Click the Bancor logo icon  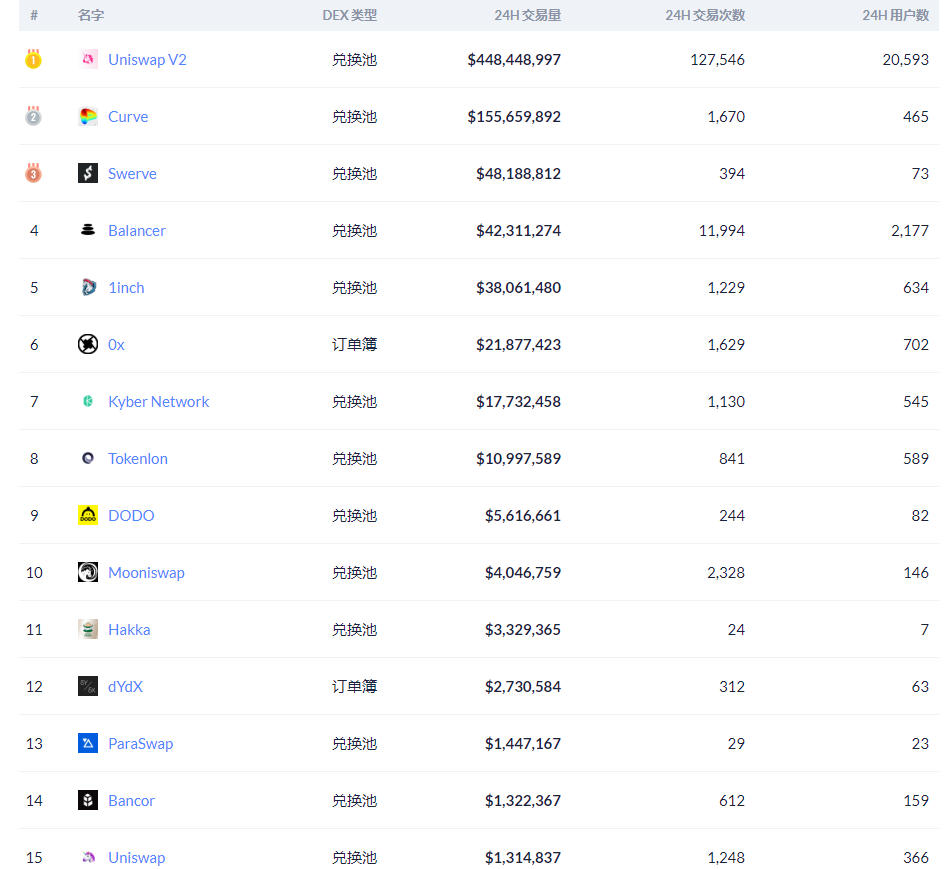point(88,801)
